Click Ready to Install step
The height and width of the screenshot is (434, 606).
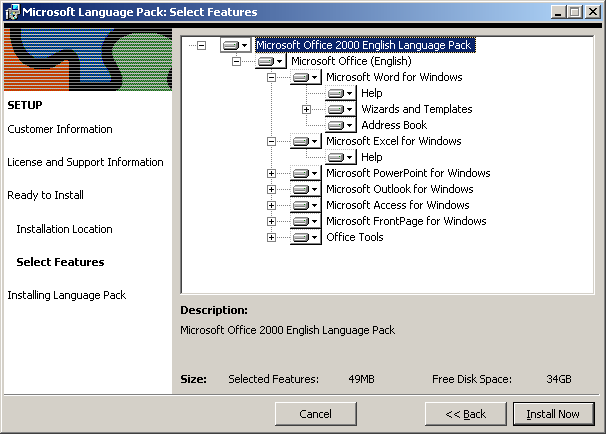pyautogui.click(x=46, y=195)
